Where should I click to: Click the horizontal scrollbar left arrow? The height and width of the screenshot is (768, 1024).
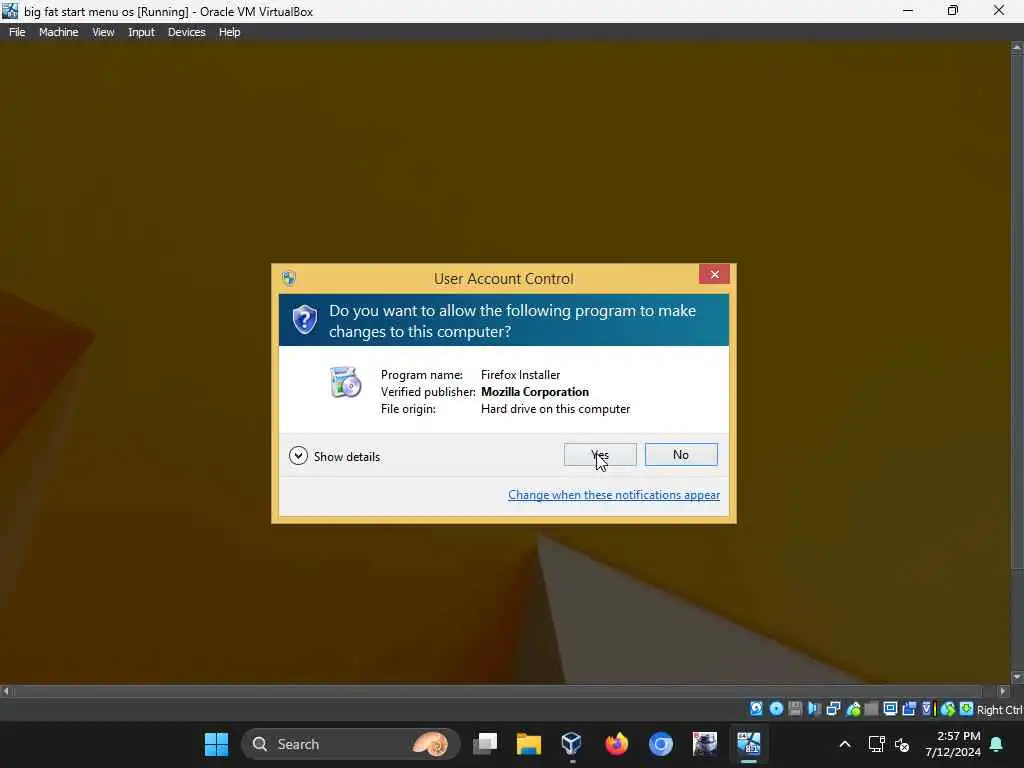6,691
